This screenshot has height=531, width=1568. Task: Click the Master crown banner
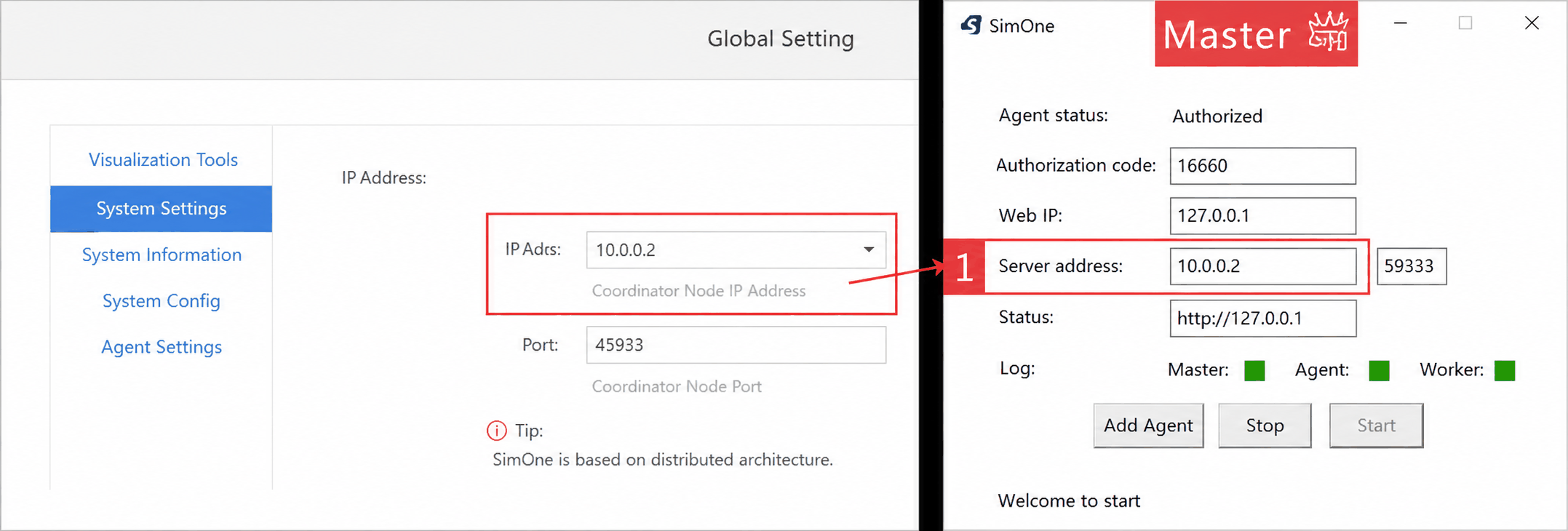tap(1256, 33)
